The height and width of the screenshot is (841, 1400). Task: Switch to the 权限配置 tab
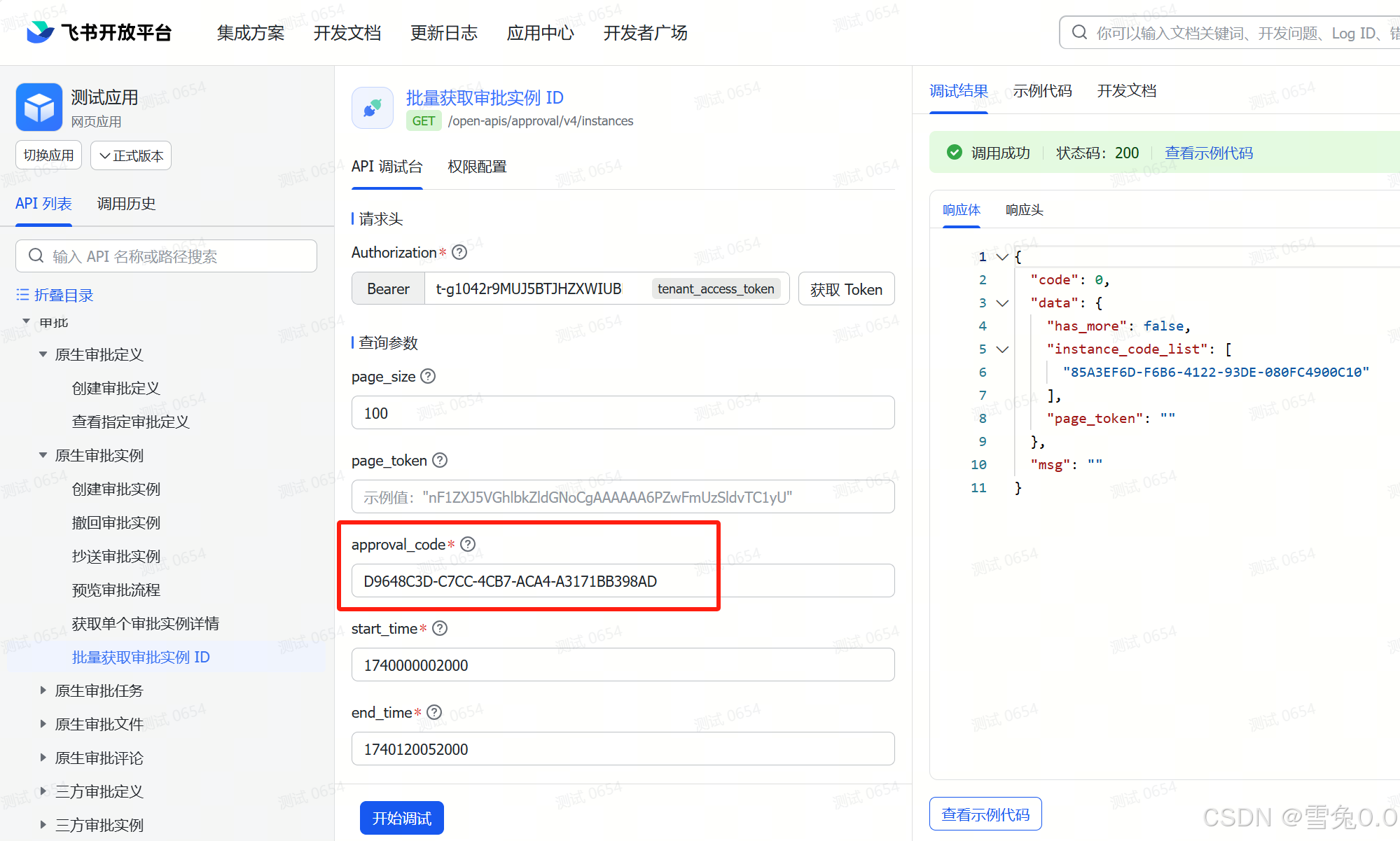tap(477, 167)
